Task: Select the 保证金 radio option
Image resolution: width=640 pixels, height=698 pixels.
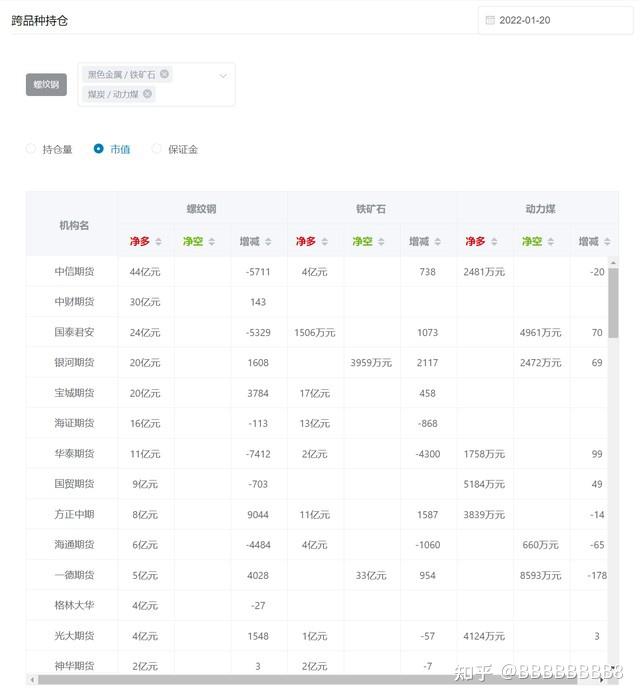Action: 157,149
